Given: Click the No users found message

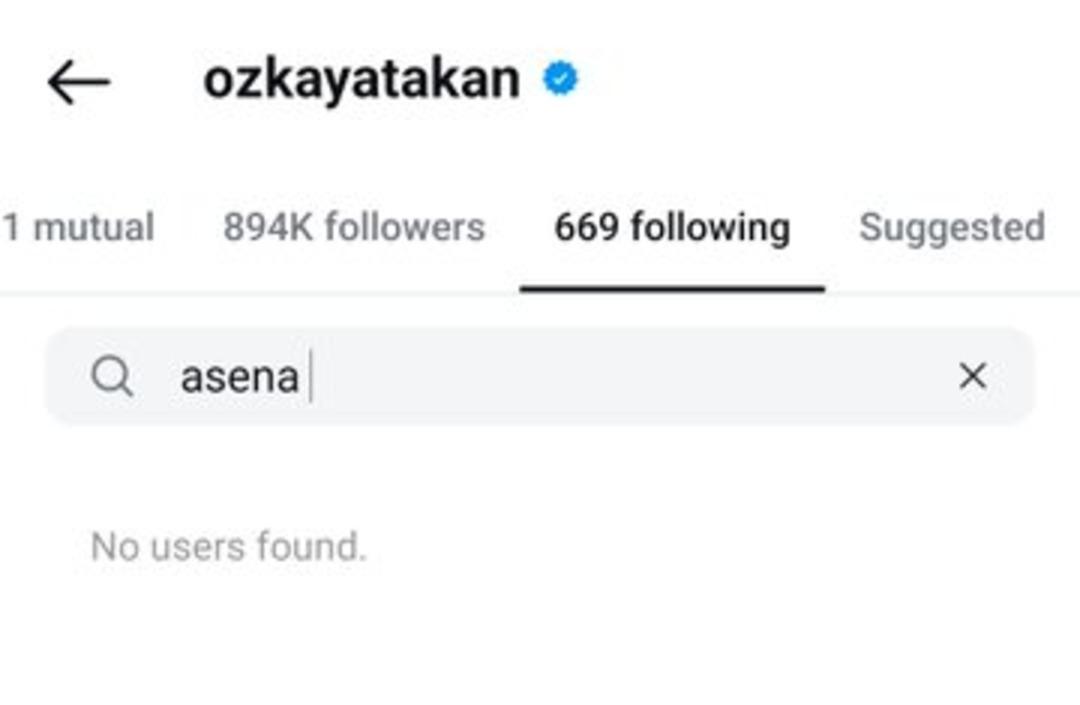Looking at the screenshot, I should coord(229,547).
